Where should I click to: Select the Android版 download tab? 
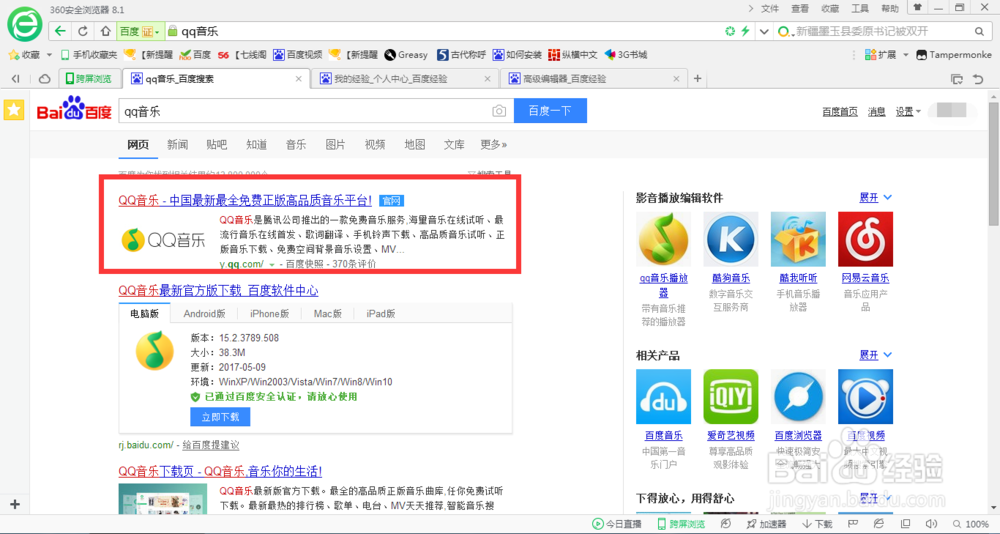(204, 313)
